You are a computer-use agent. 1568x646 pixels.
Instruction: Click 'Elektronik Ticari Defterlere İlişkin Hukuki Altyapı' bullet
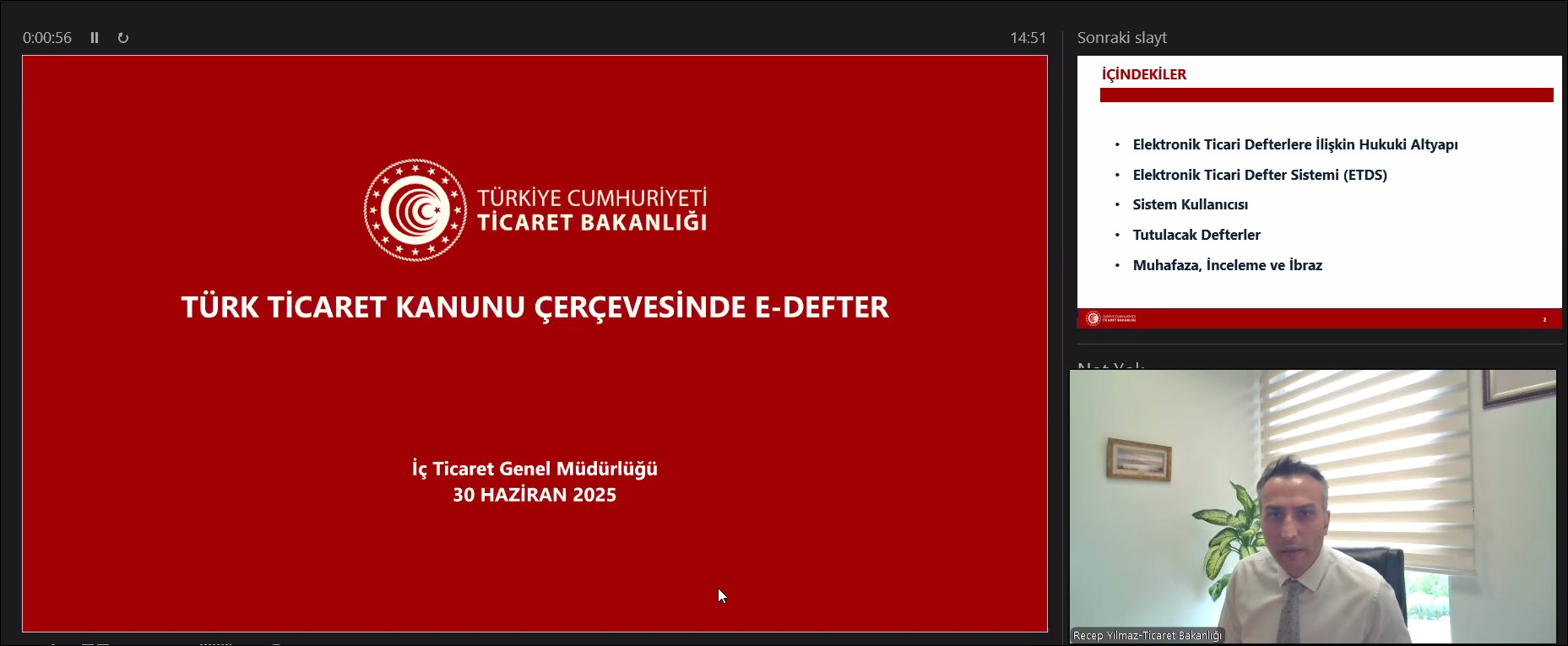(x=1295, y=144)
